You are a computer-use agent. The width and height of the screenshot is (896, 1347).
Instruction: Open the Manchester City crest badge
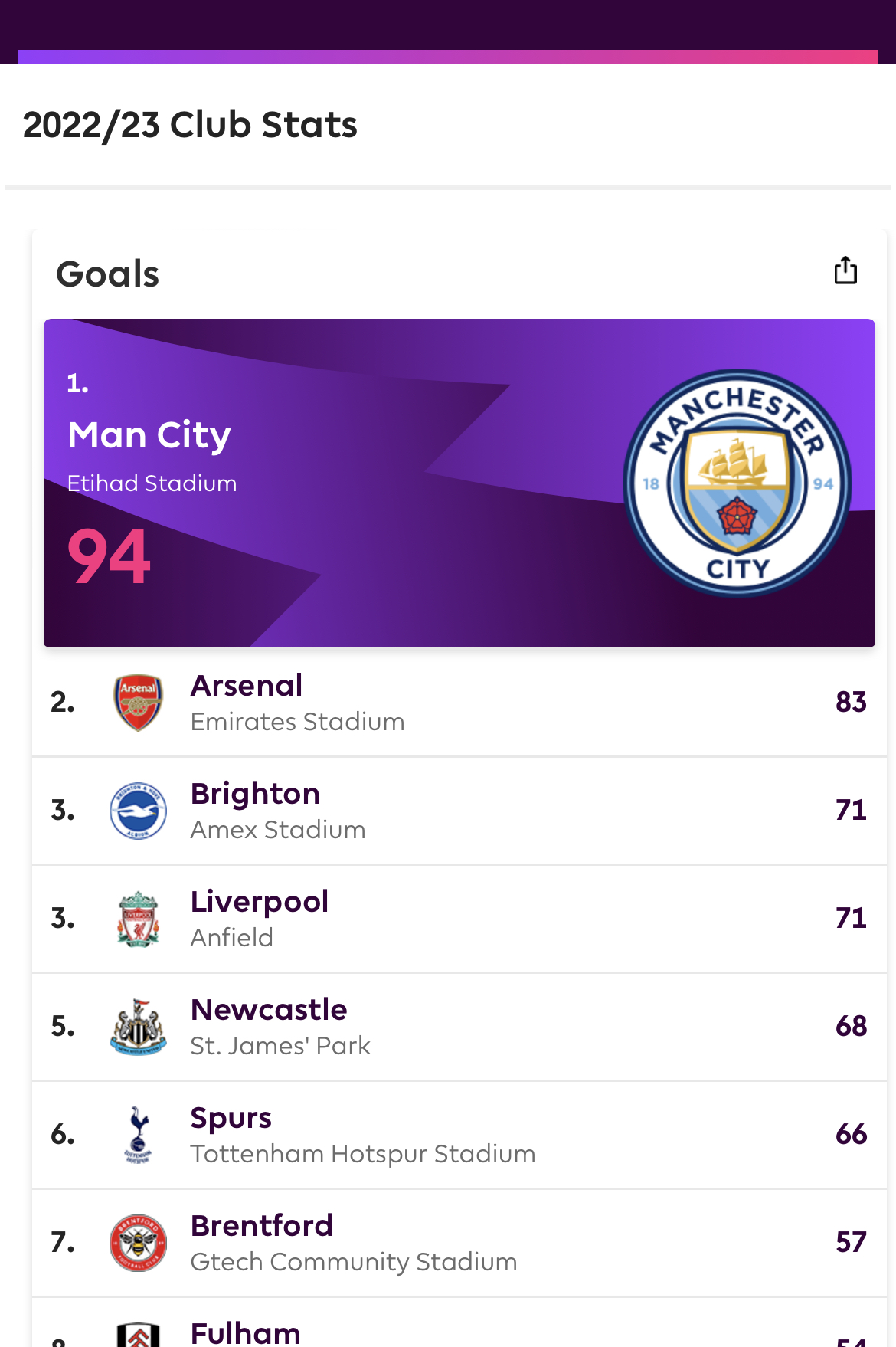point(737,483)
